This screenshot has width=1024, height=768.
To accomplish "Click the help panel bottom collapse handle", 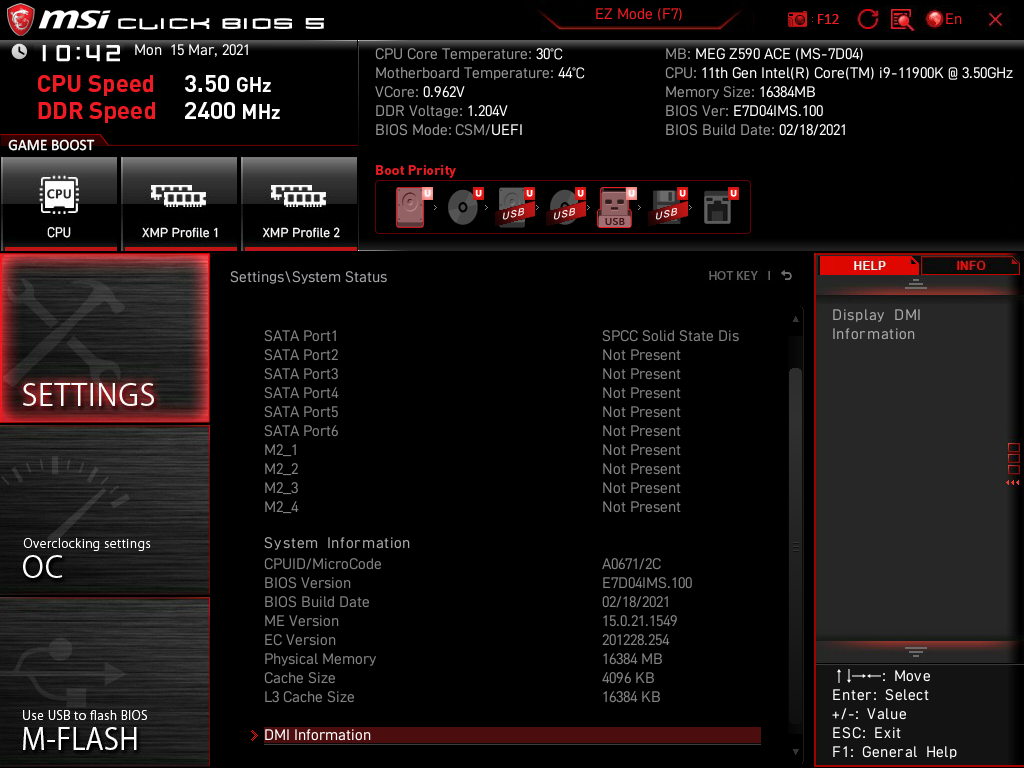I will (916, 652).
